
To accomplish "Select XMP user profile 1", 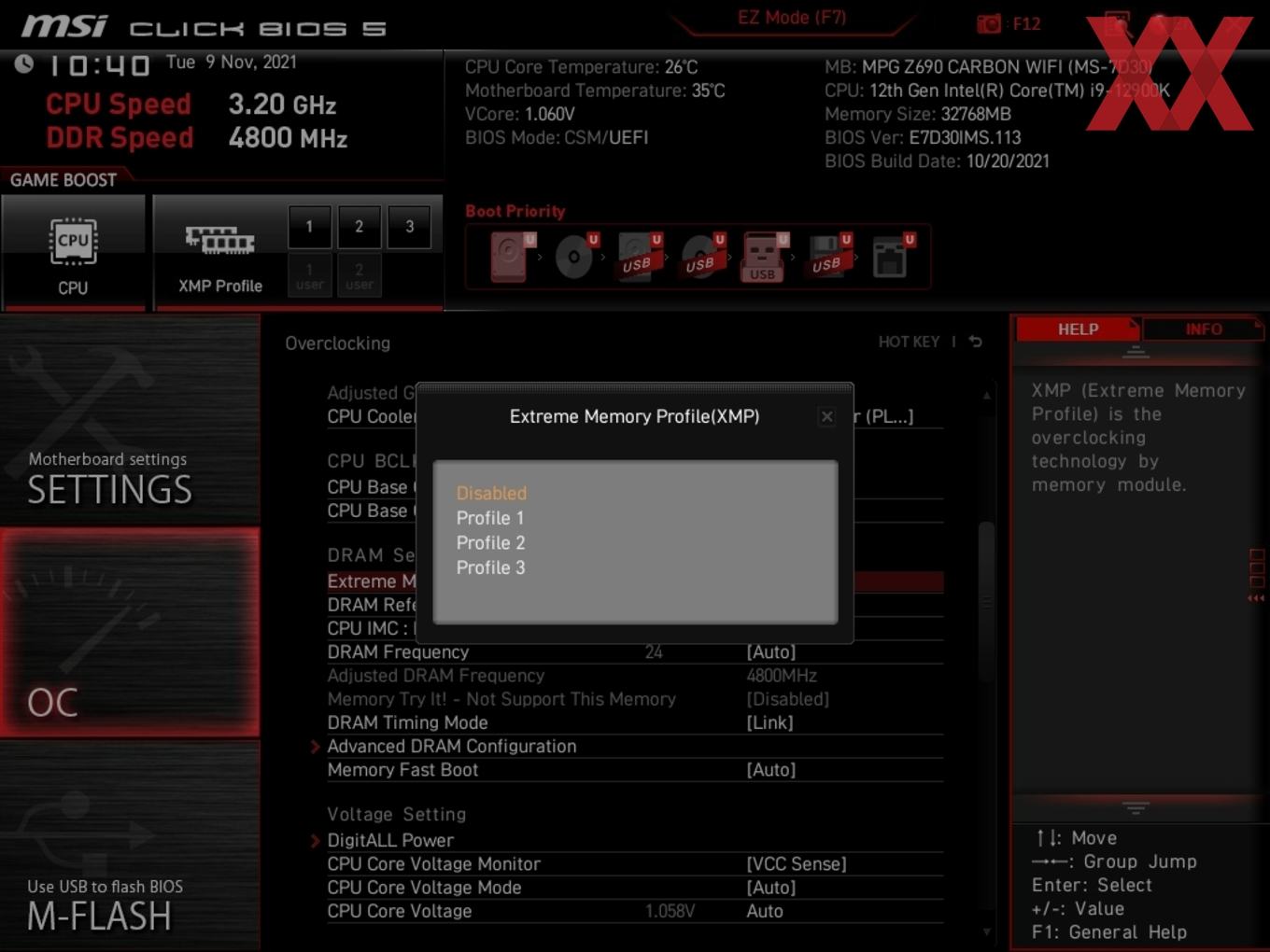I will click(x=309, y=276).
